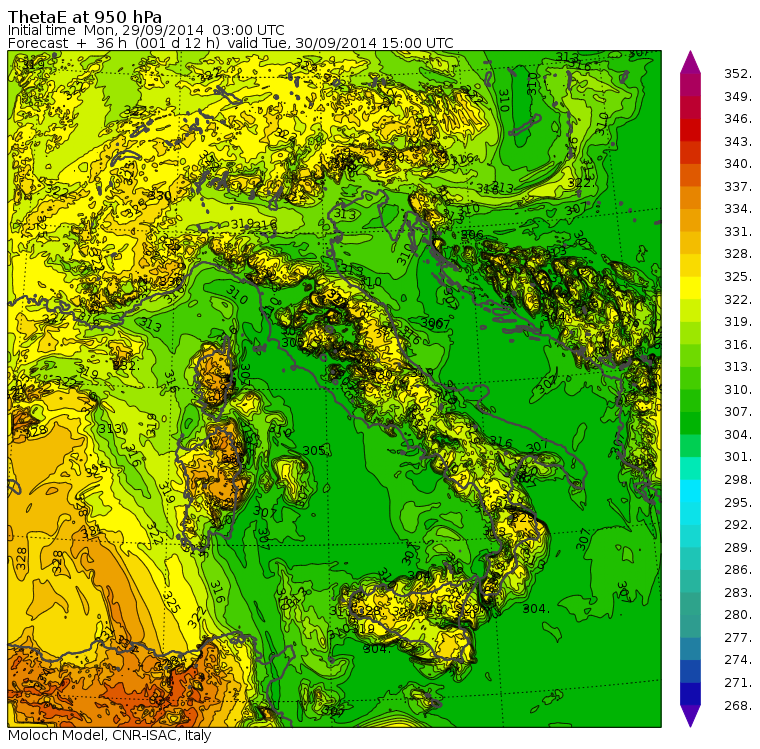Viewport: 760px width, 749px height.
Task: Click the legend value "334."
Action: 738,209
